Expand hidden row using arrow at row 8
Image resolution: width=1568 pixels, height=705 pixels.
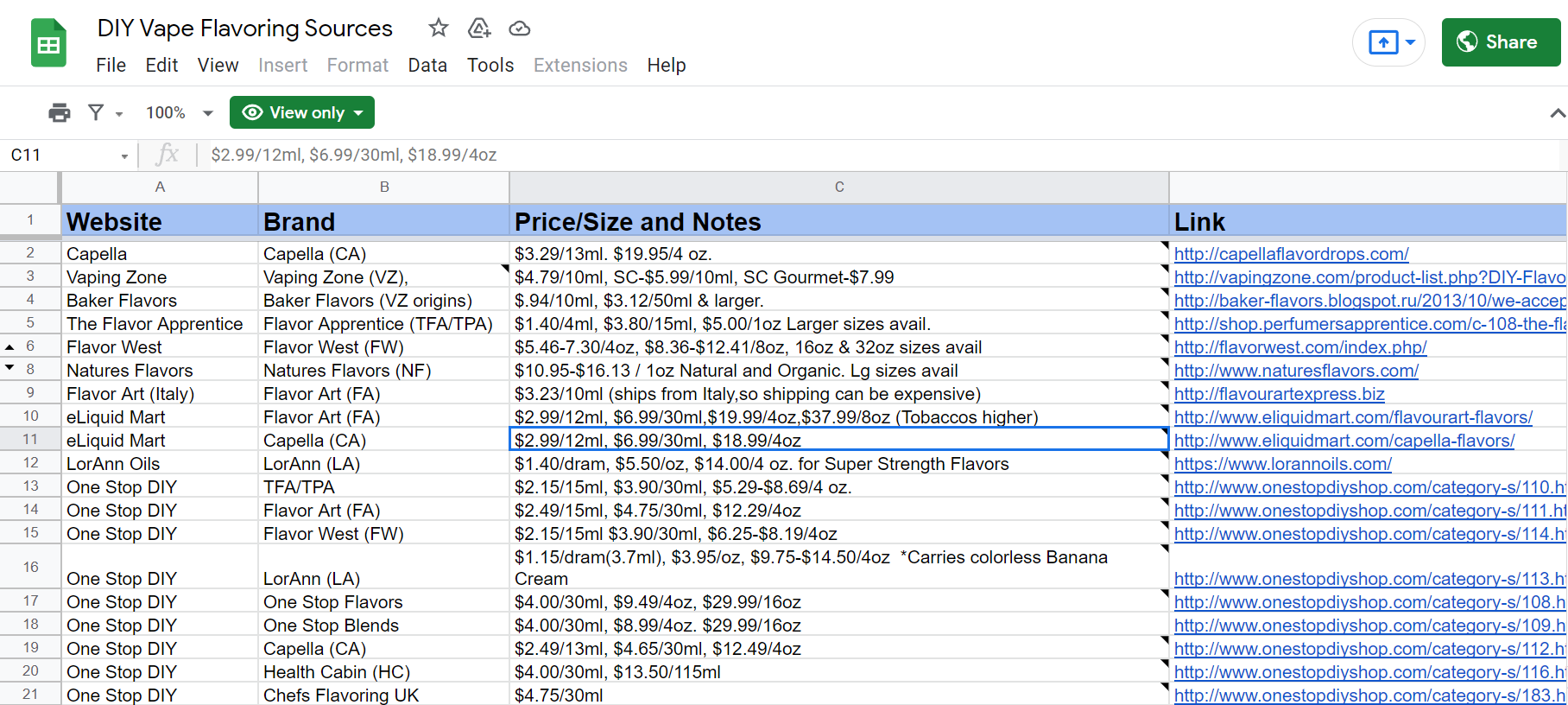9,368
